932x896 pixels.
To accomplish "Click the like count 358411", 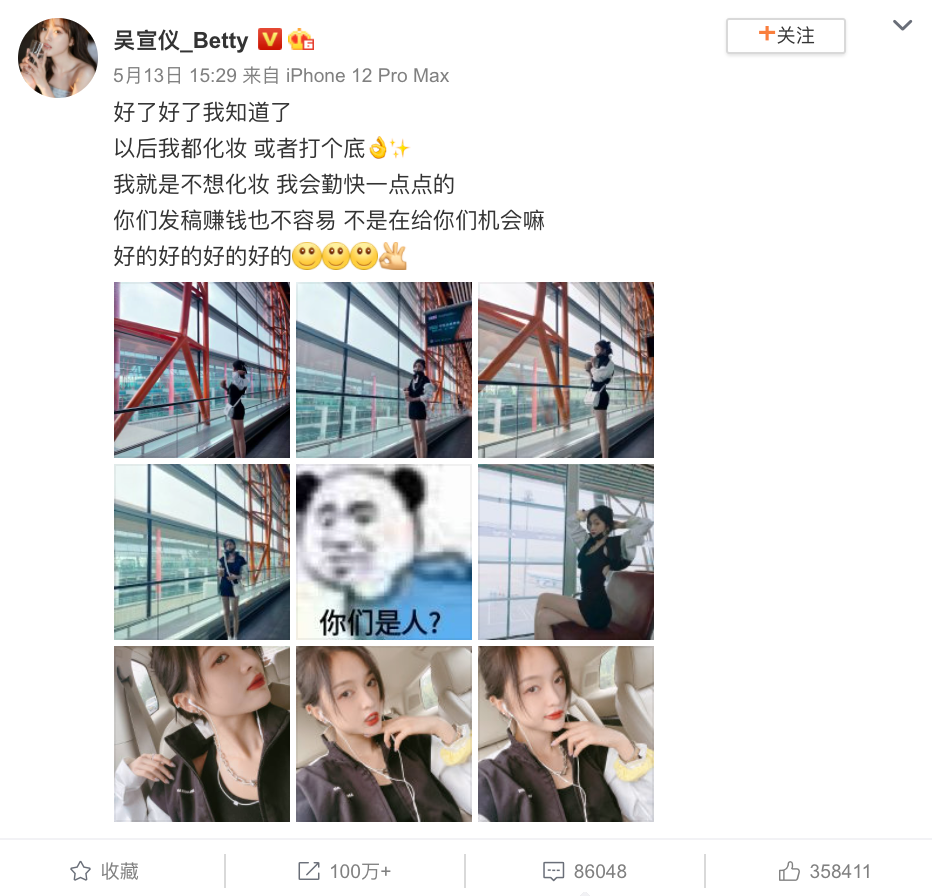I will click(x=840, y=872).
